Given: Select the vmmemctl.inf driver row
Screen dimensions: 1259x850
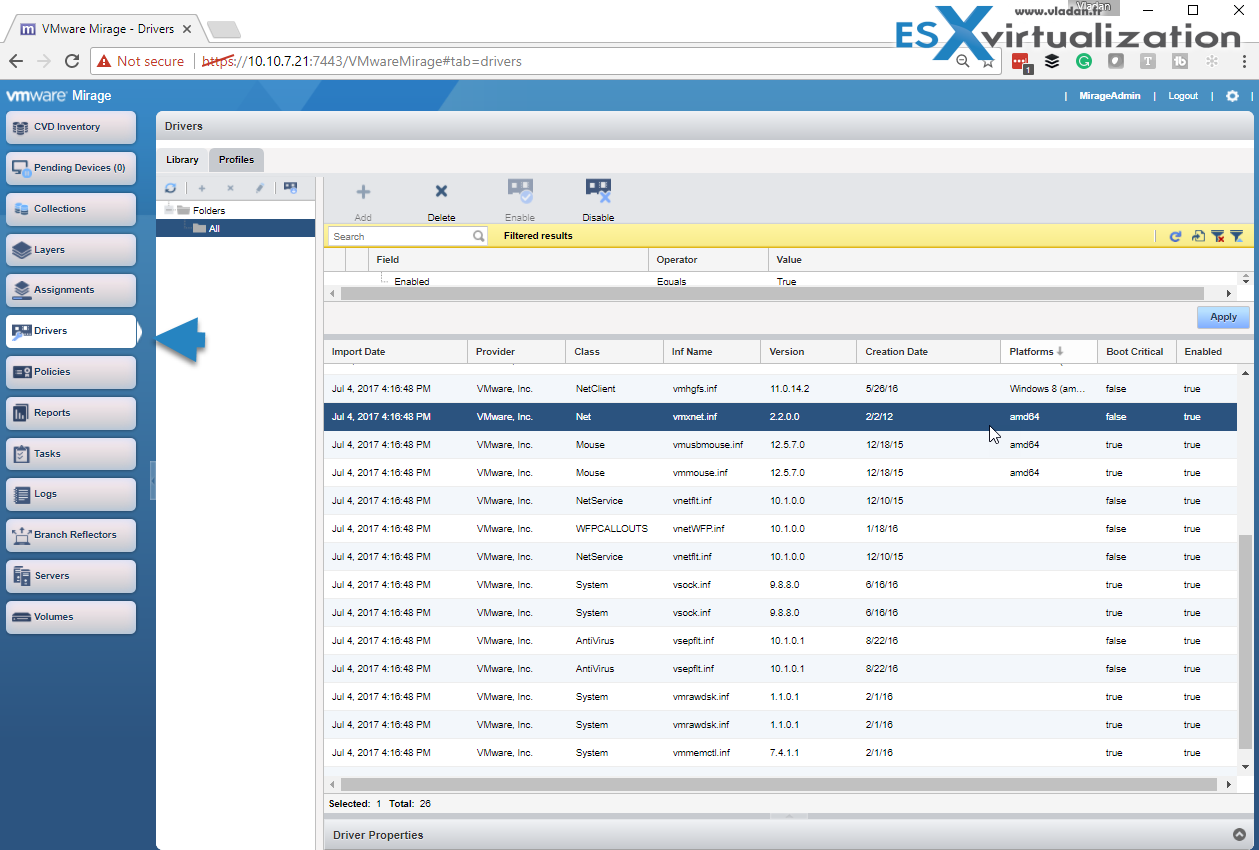Looking at the screenshot, I should pyautogui.click(x=780, y=753).
